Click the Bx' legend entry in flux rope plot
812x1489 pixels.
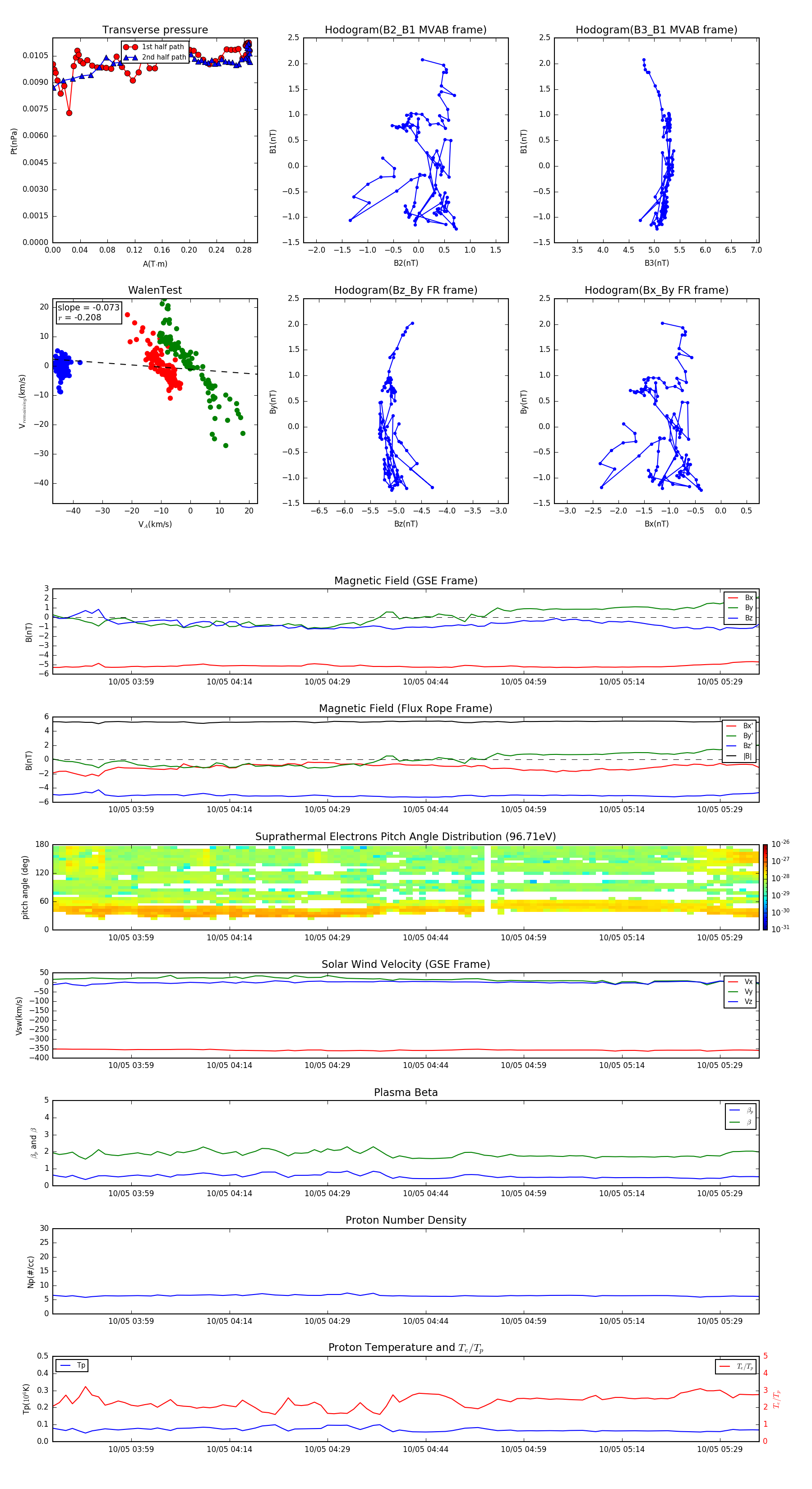pos(740,726)
